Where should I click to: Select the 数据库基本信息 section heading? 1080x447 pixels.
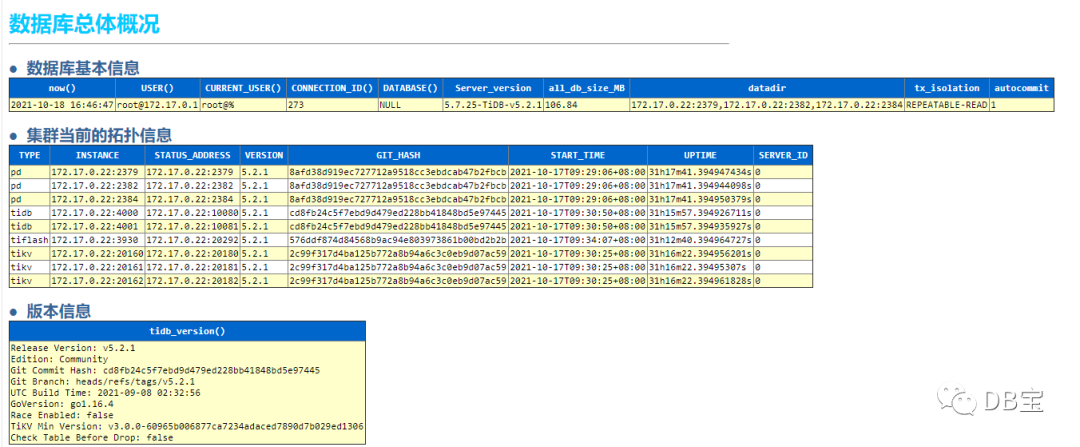(x=83, y=68)
